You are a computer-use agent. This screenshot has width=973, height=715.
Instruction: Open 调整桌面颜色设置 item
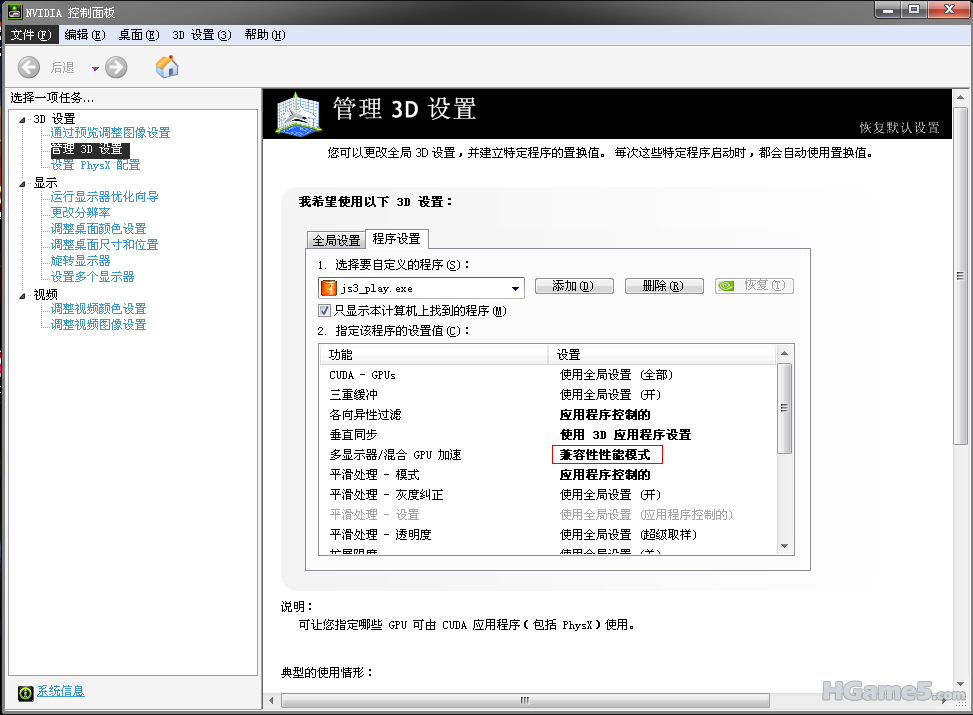pos(98,229)
